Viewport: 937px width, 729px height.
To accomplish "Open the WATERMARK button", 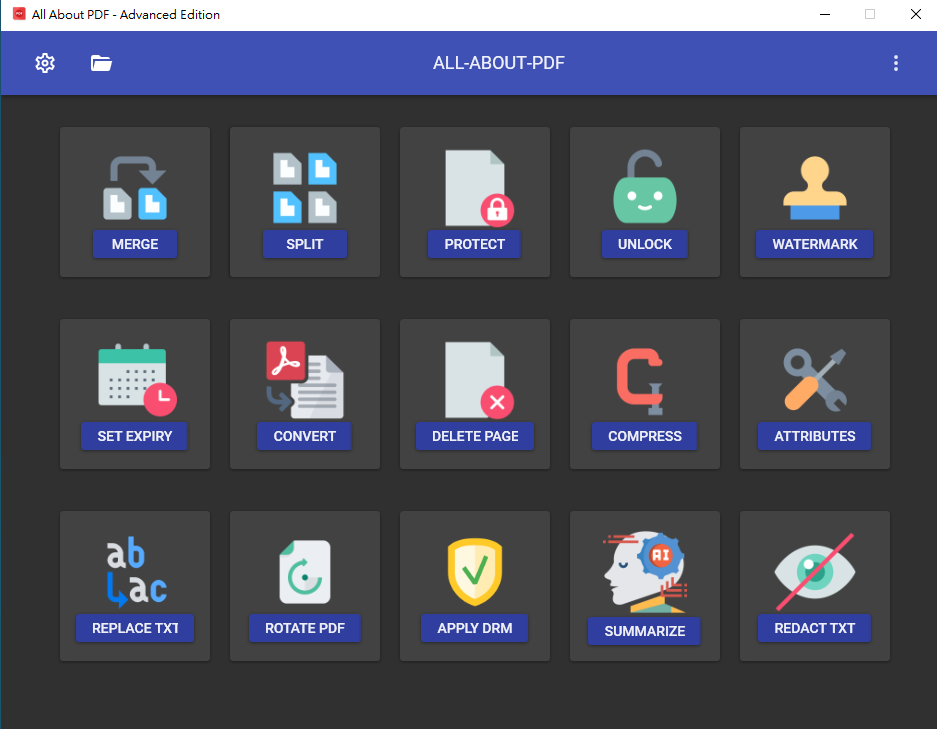I will pos(814,244).
